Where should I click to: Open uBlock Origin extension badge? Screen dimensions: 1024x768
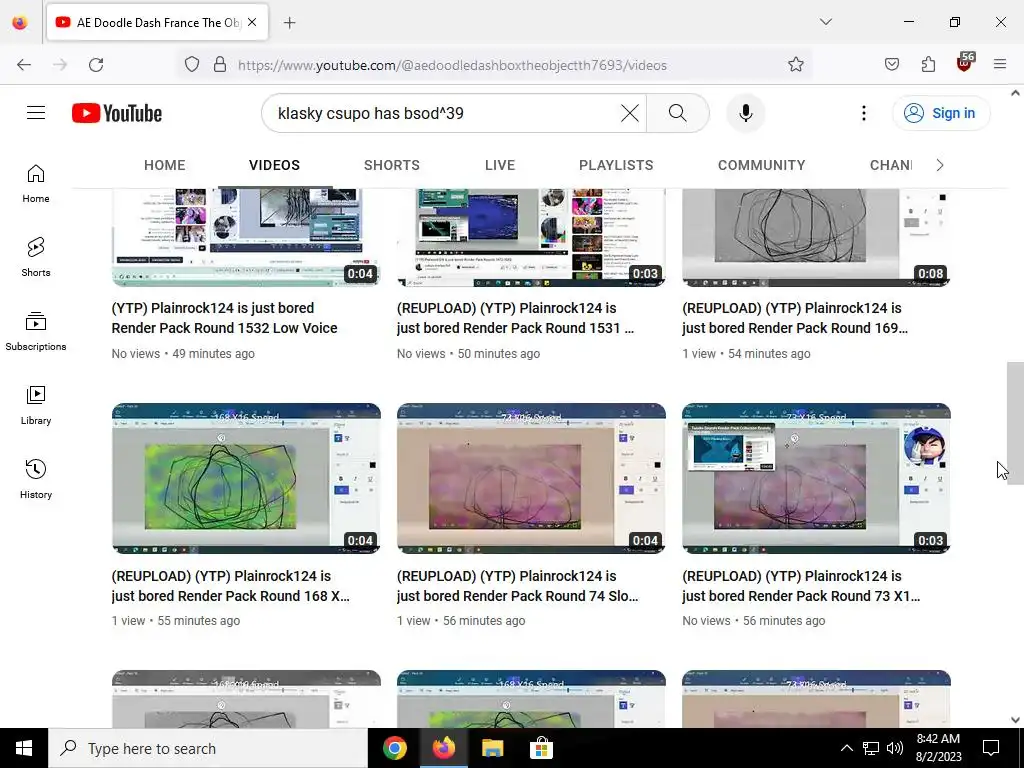point(965,63)
